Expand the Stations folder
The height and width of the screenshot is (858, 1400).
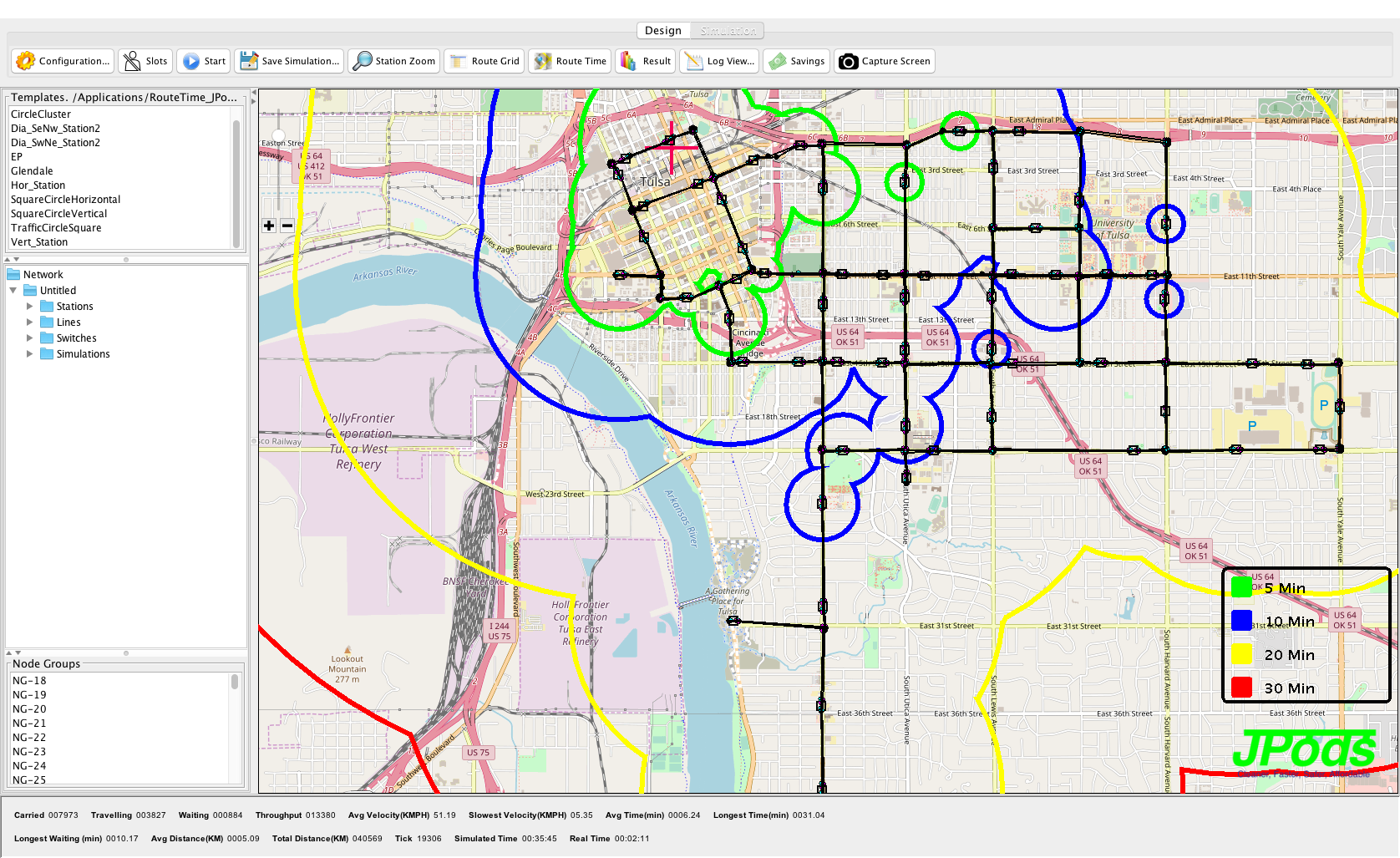(x=30, y=307)
